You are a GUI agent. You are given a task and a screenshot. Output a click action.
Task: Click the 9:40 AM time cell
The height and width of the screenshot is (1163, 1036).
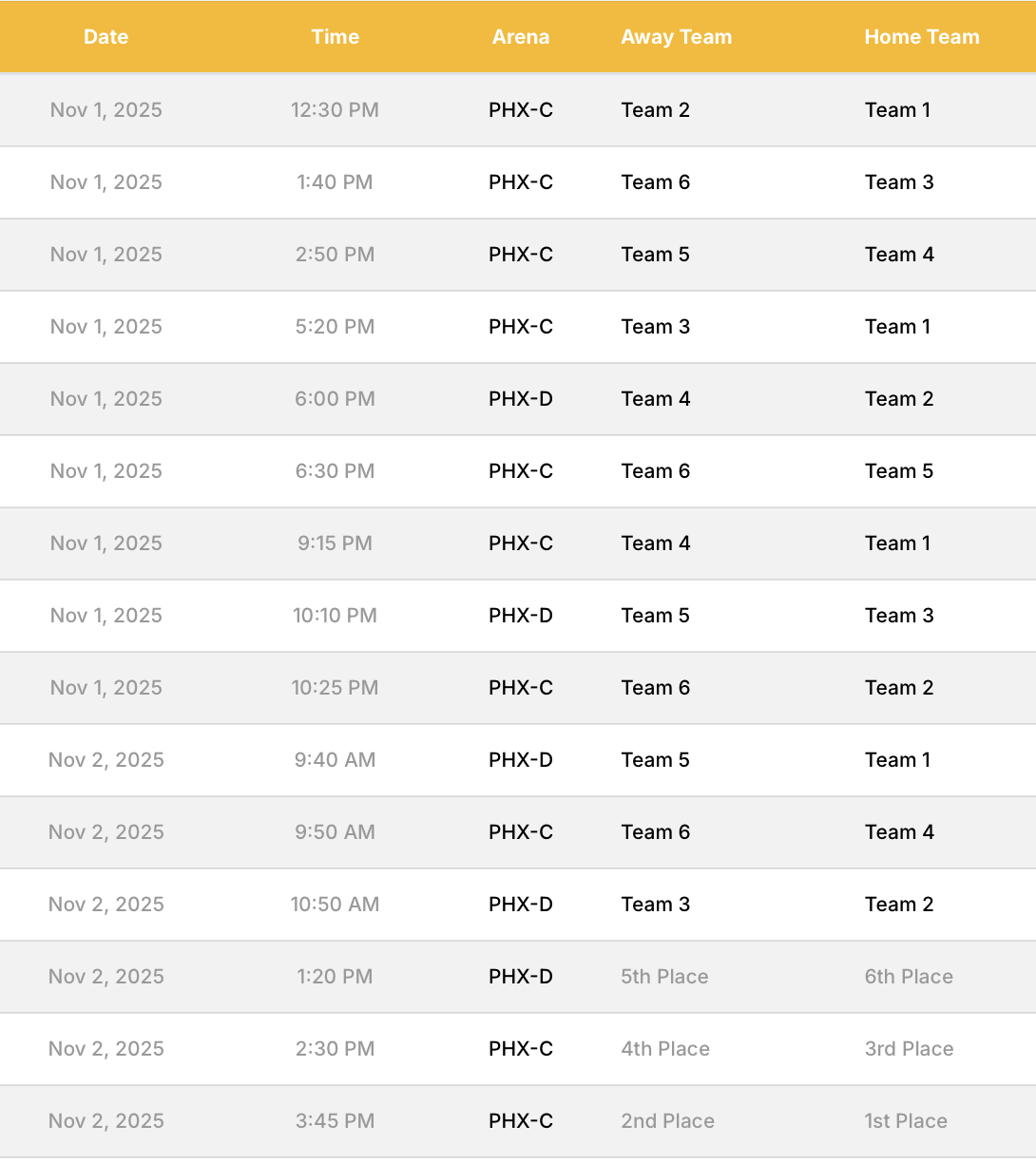[335, 760]
